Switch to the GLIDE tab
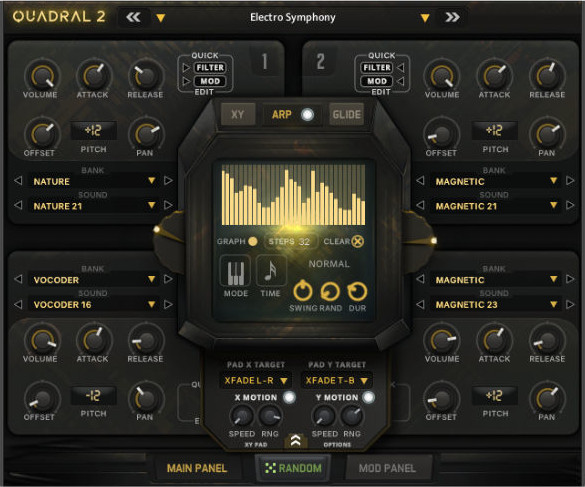This screenshot has height=487, width=585. point(347,114)
